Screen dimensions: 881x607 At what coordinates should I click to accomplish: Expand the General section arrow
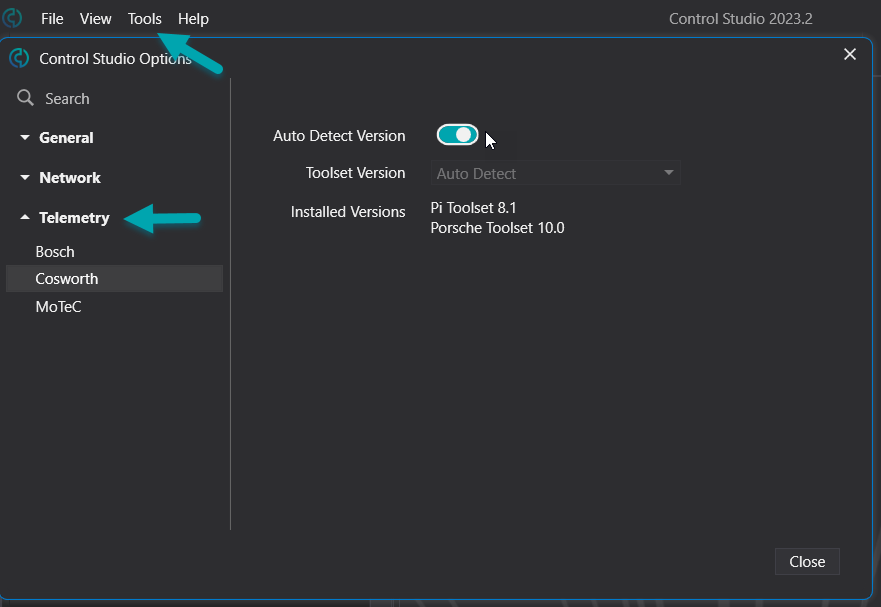click(x=25, y=137)
